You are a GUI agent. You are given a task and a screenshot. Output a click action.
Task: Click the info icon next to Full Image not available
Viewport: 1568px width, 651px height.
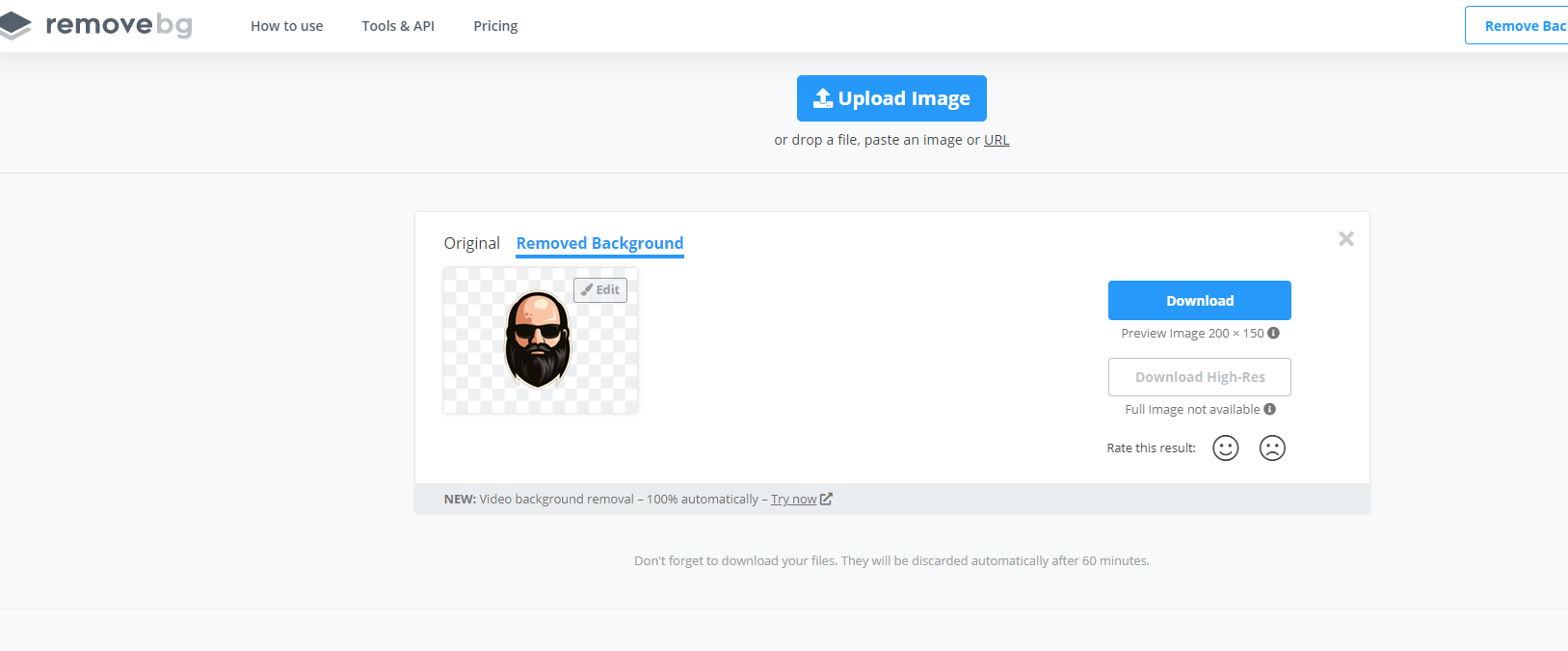[x=1270, y=409]
